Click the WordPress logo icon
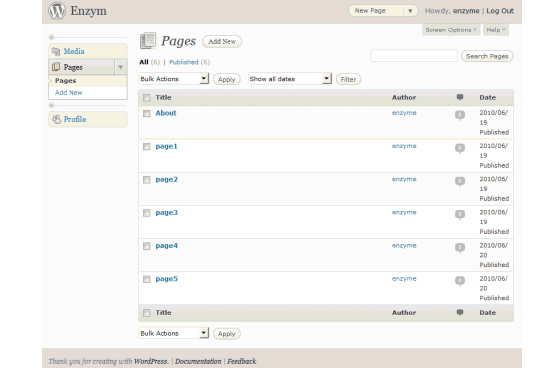560x368 pixels. (x=57, y=10)
